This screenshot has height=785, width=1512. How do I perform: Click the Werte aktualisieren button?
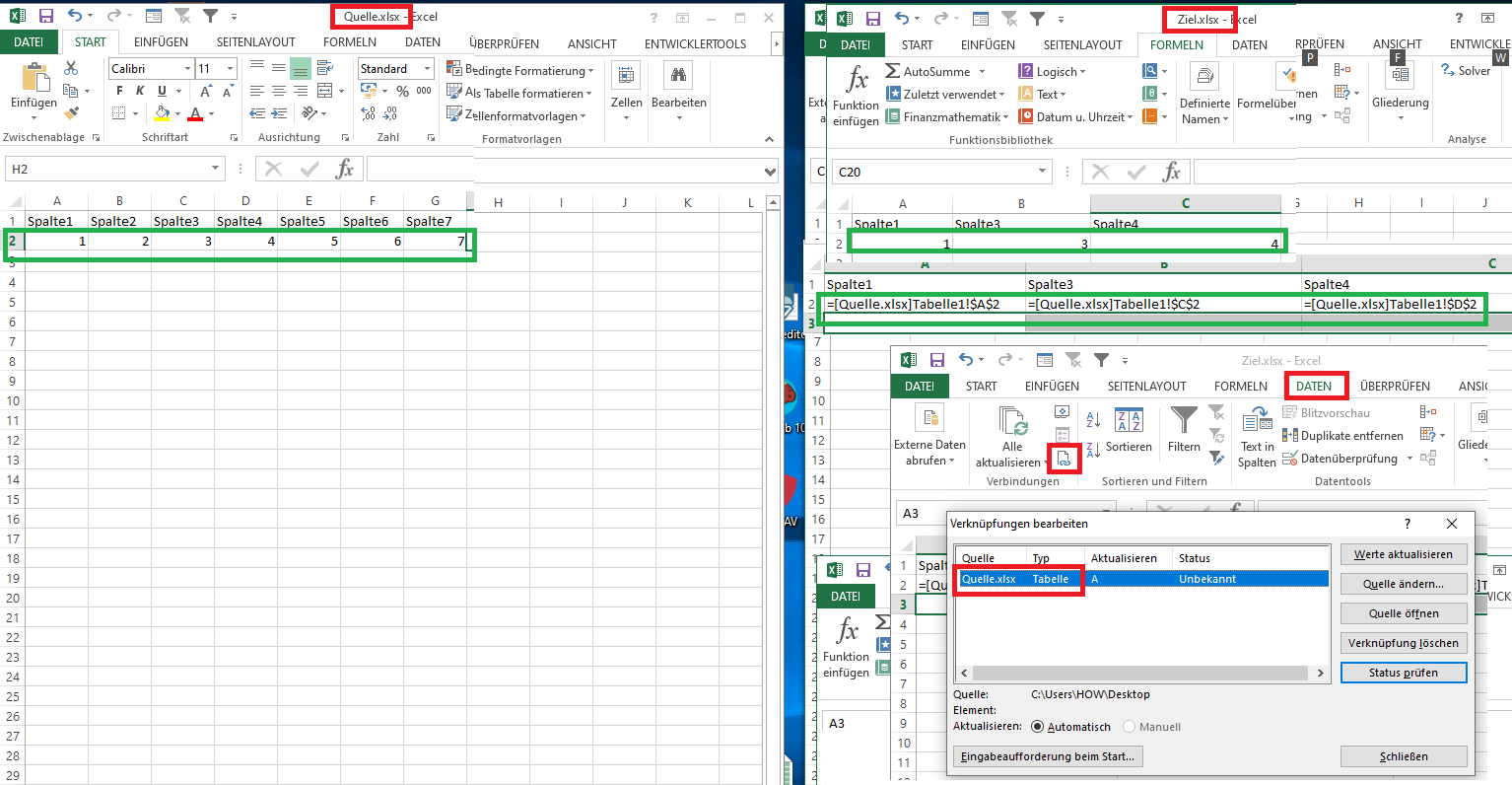tap(1404, 554)
